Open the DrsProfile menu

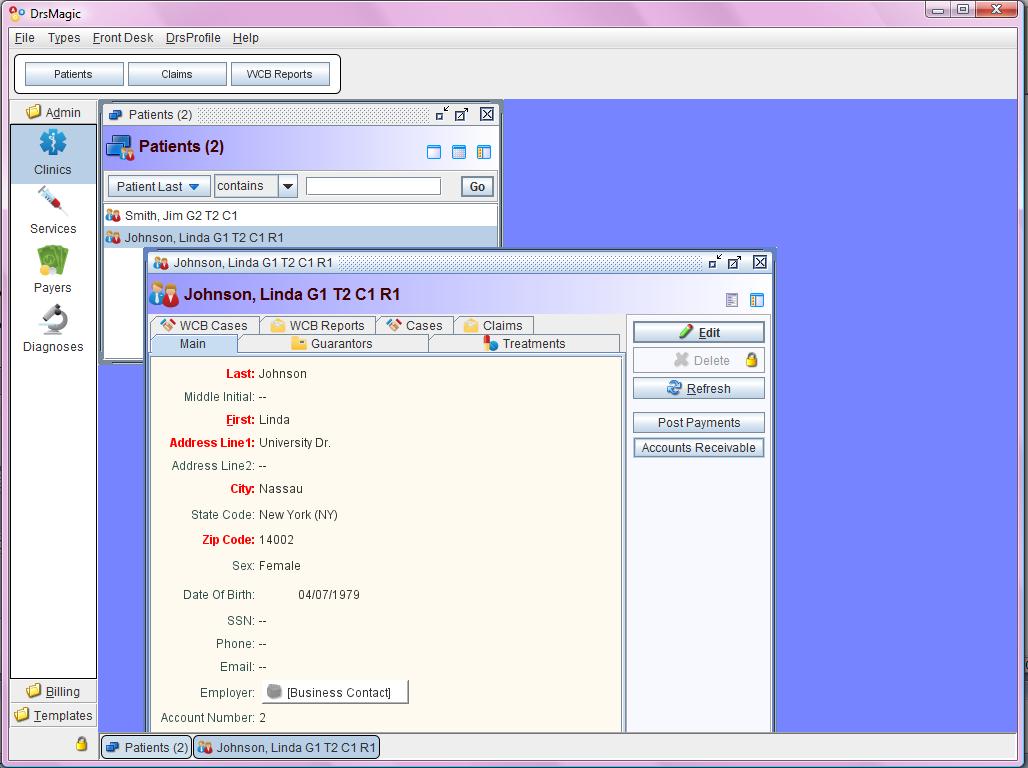(x=193, y=37)
